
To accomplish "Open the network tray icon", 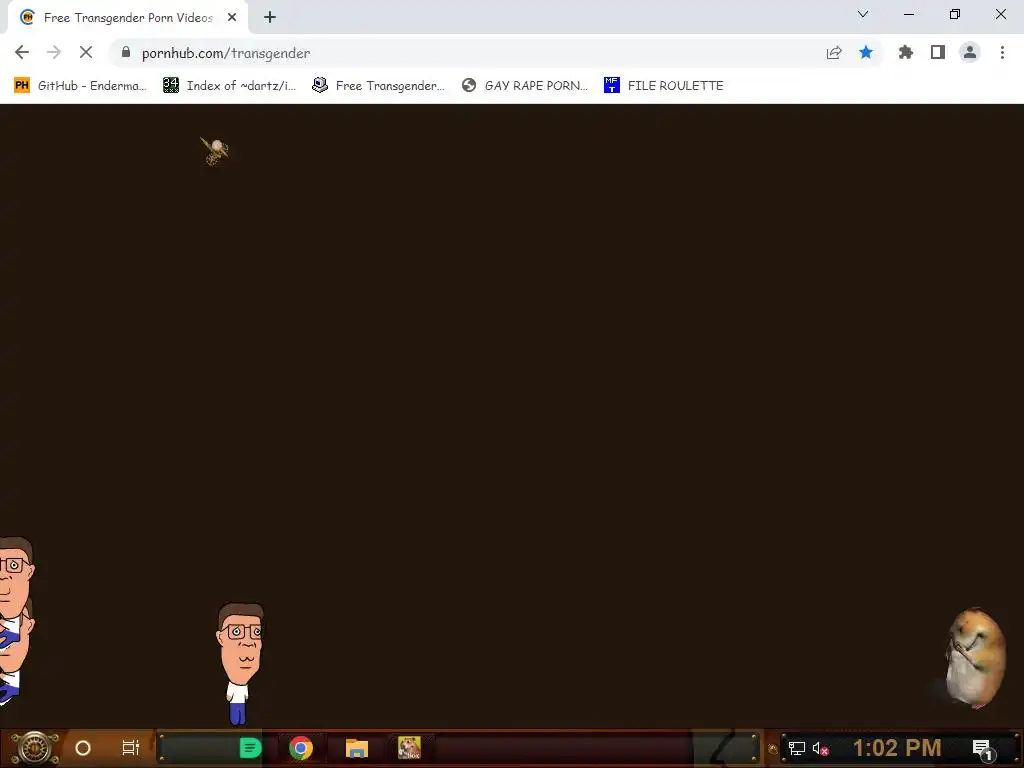I will 797,748.
